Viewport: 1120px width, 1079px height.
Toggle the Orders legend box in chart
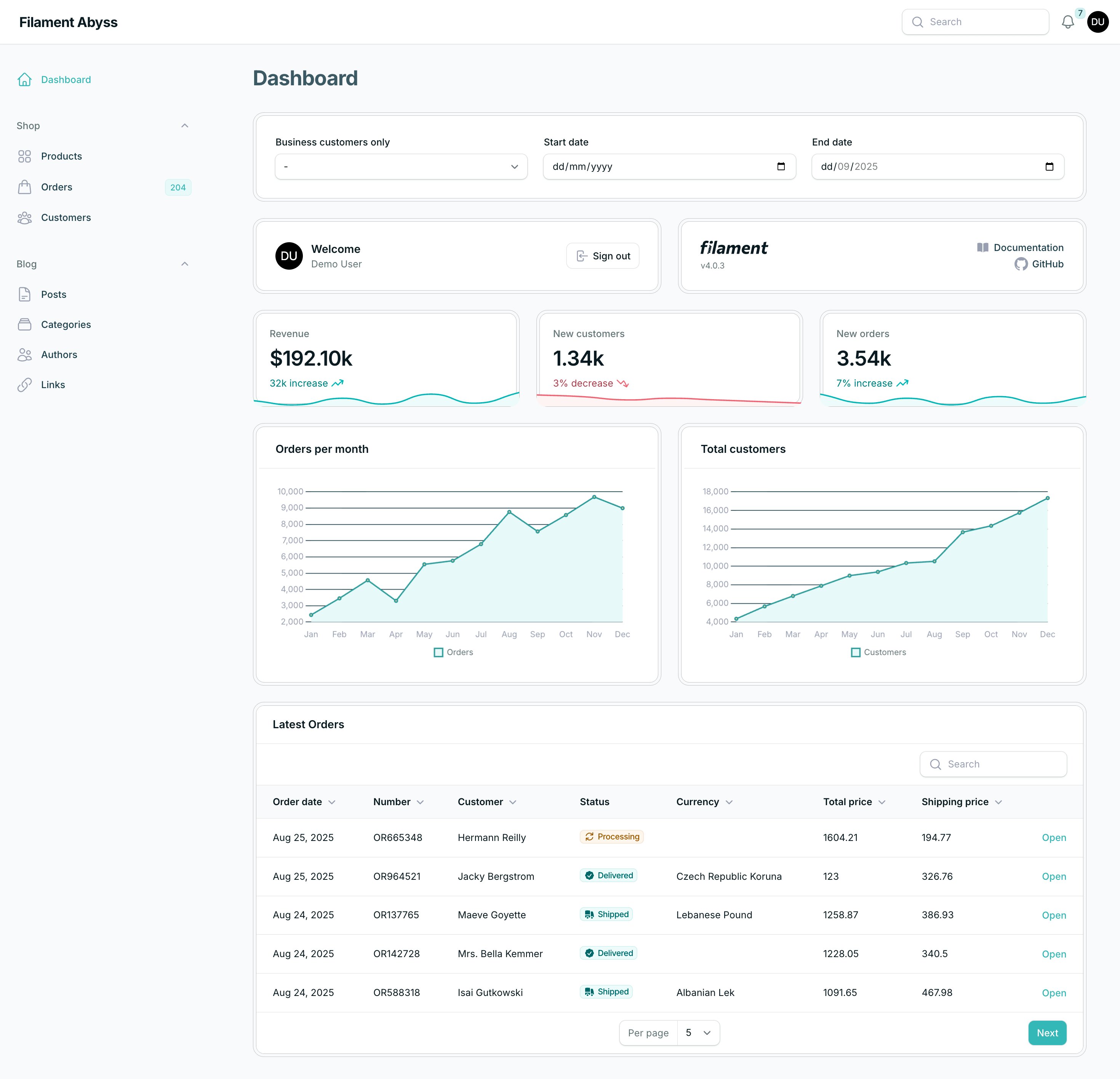438,652
